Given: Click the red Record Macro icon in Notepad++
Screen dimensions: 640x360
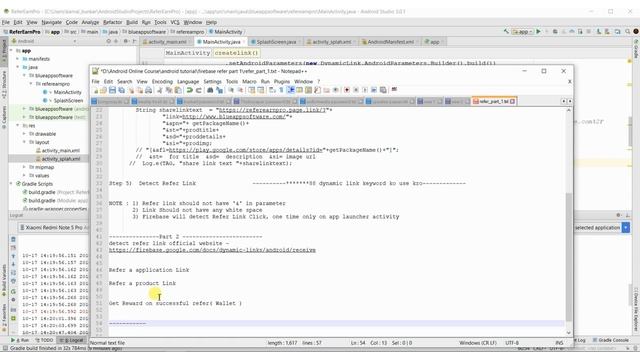Looking at the screenshot, I should [x=347, y=90].
